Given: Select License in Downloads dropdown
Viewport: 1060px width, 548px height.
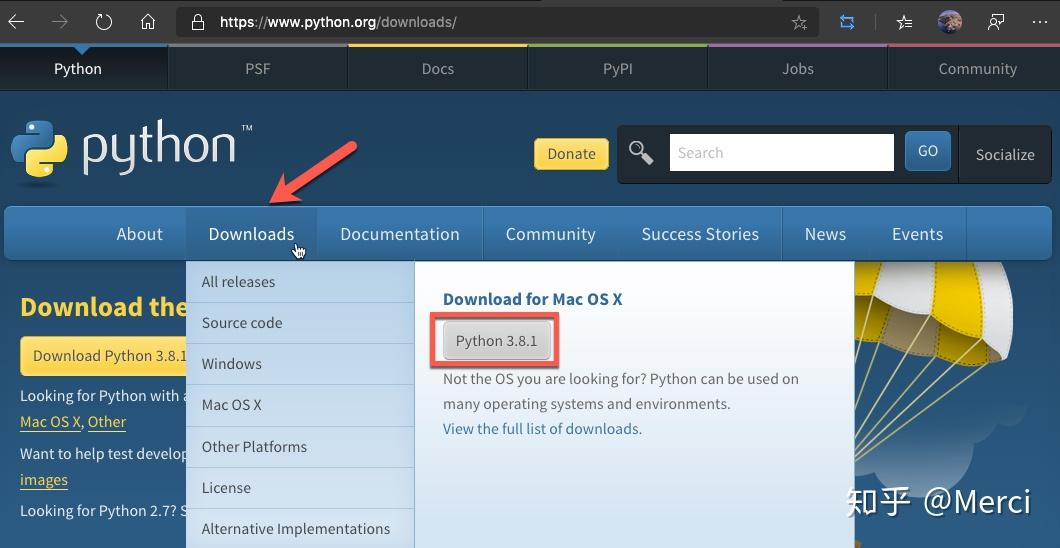Looking at the screenshot, I should (x=300, y=488).
